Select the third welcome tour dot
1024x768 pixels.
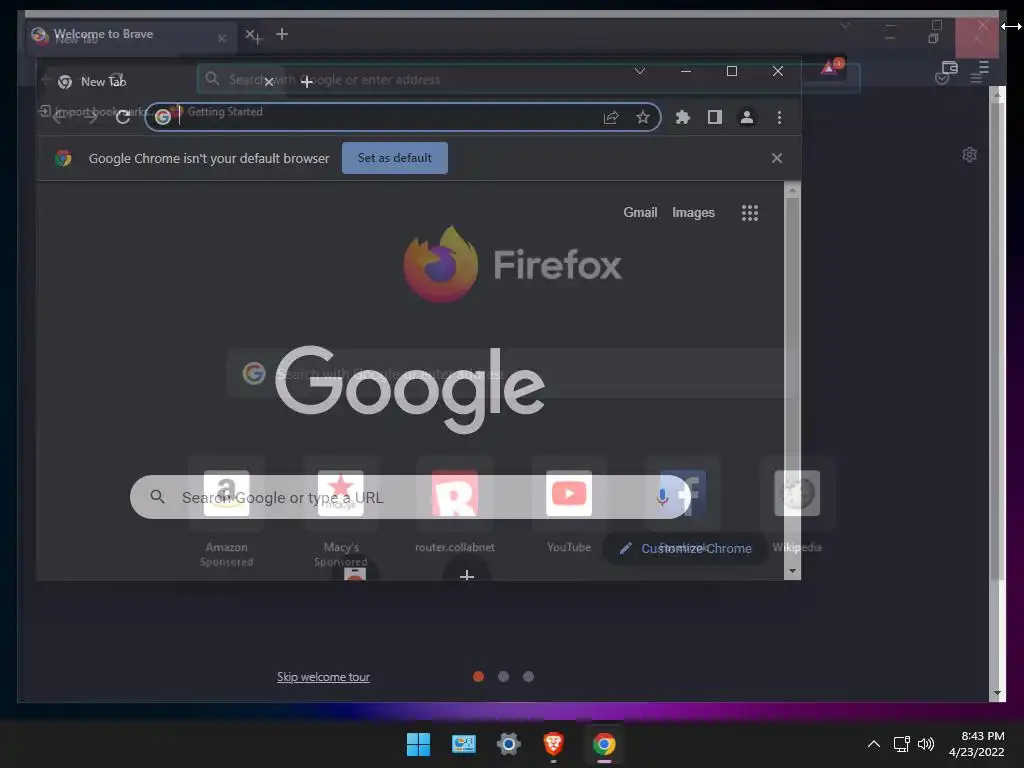coord(528,677)
